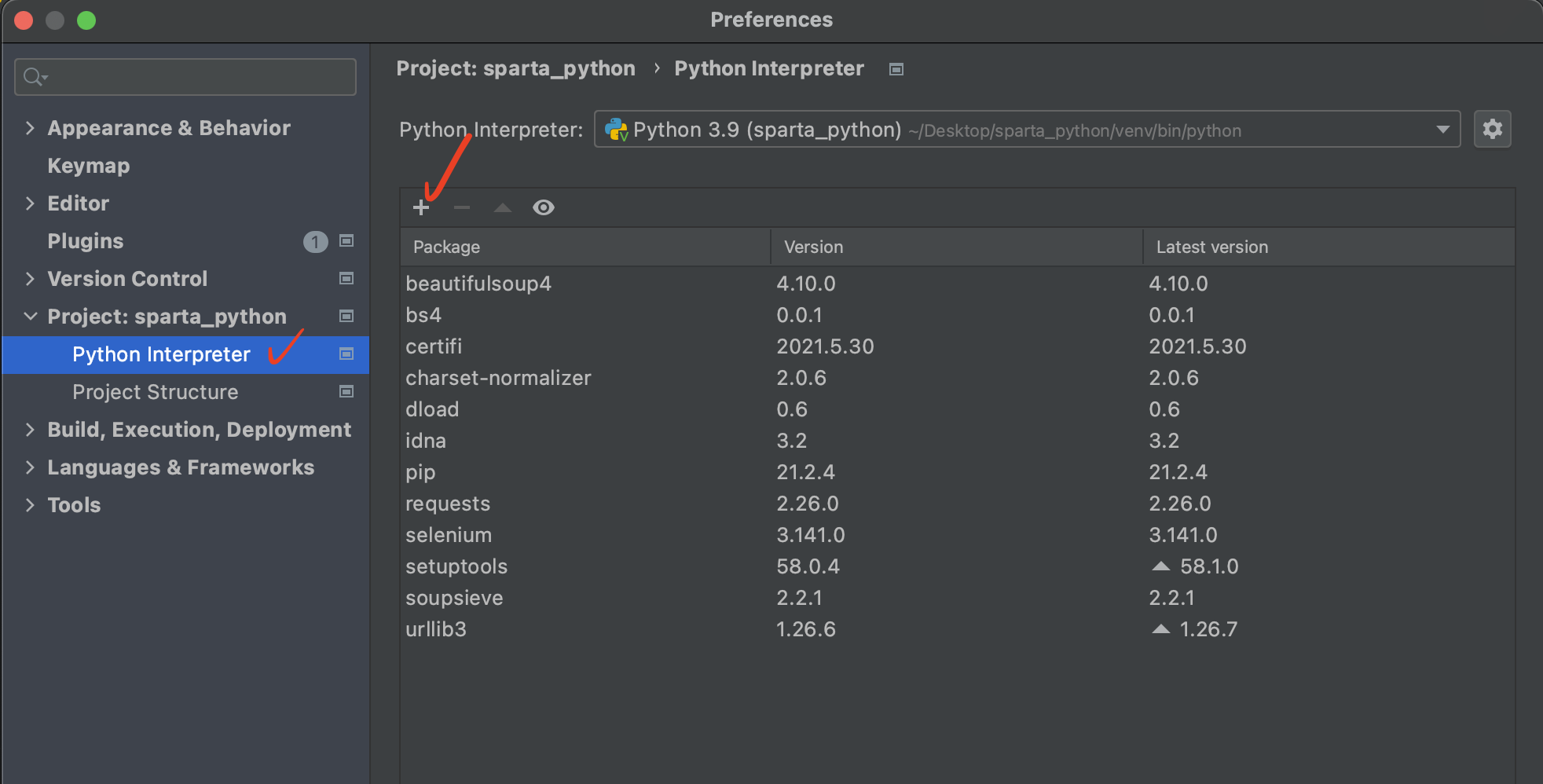The height and width of the screenshot is (784, 1543).
Task: Click the upgrade arrow beside urllib3 1.26.7
Action: 1161,629
